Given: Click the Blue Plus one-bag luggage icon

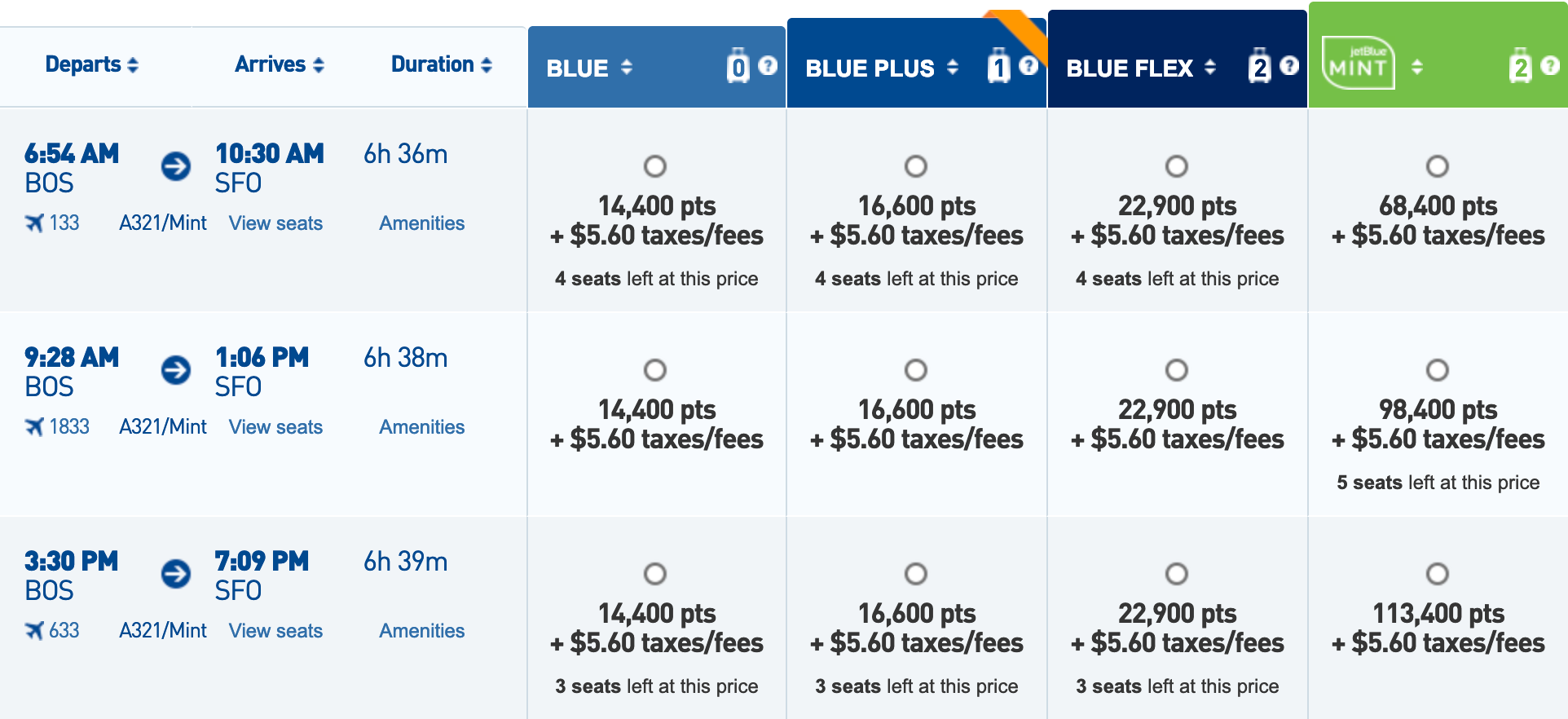Looking at the screenshot, I should pyautogui.click(x=998, y=66).
